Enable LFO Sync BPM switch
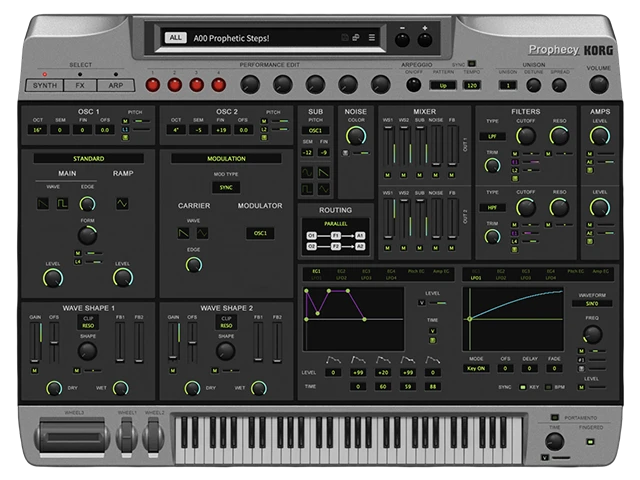Screen dimensions: 640x480 (x=548, y=387)
